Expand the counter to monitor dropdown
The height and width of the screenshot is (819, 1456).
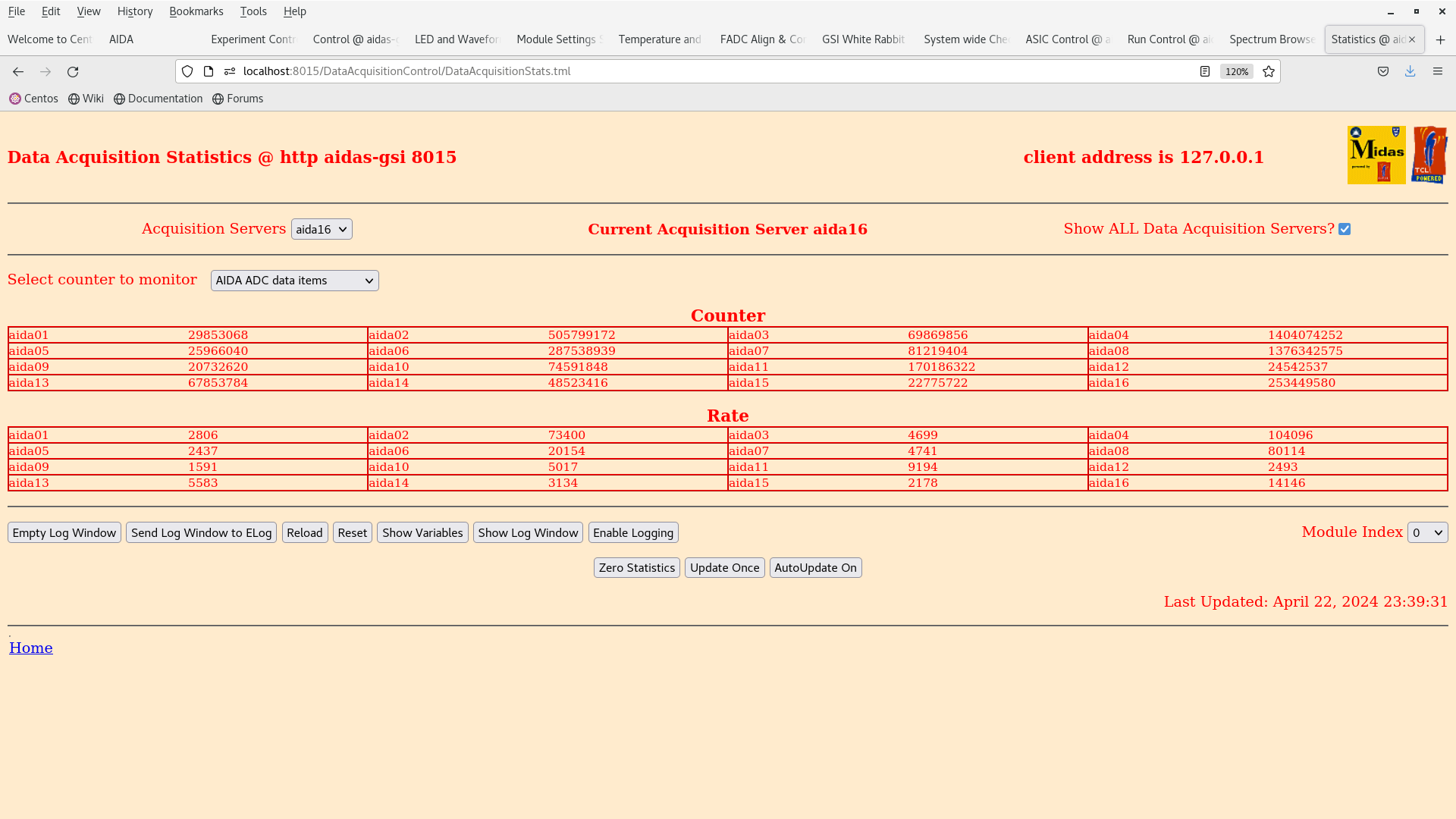coord(294,281)
